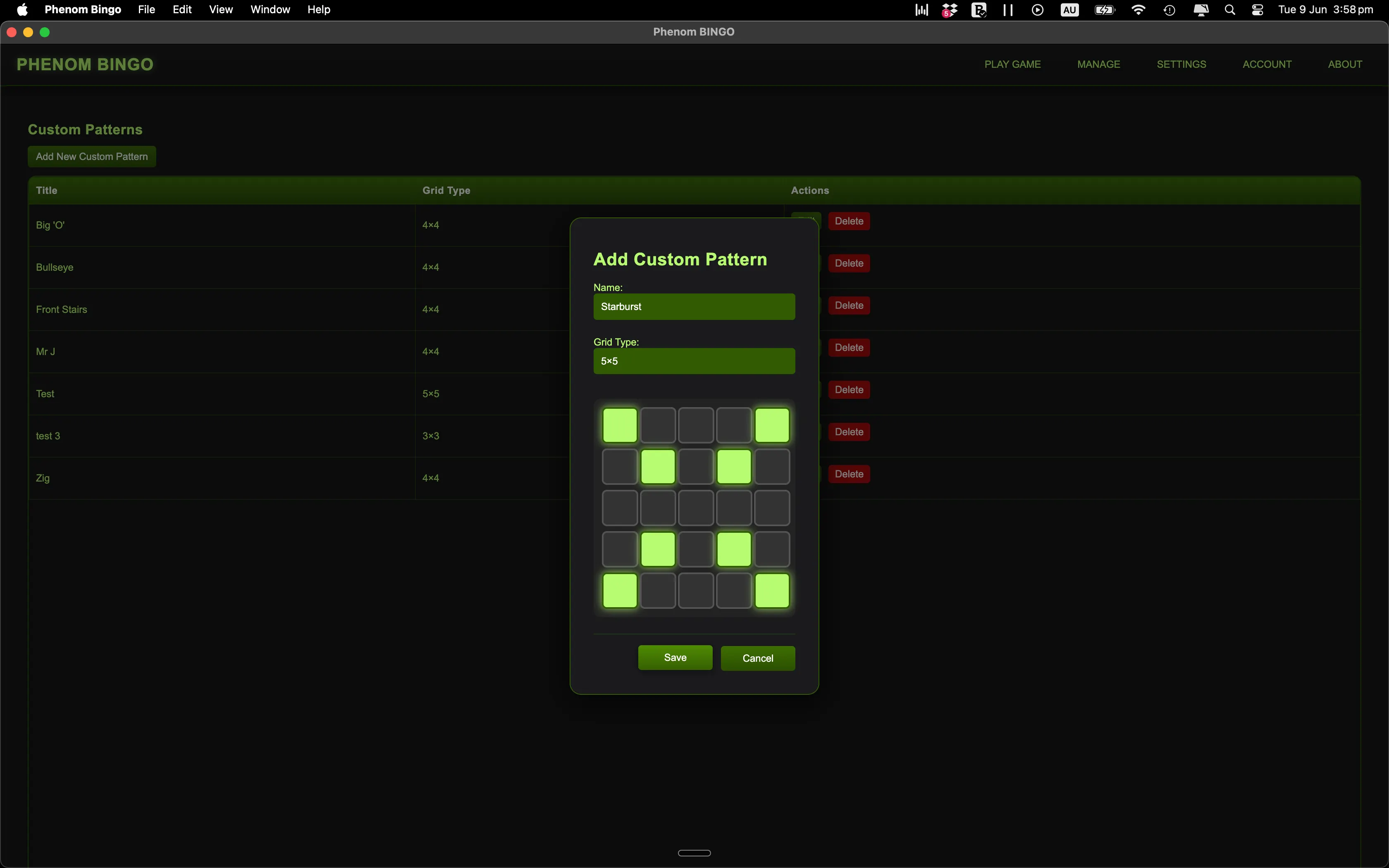Open the View menu
This screenshot has height=868, width=1389.
coord(221,10)
